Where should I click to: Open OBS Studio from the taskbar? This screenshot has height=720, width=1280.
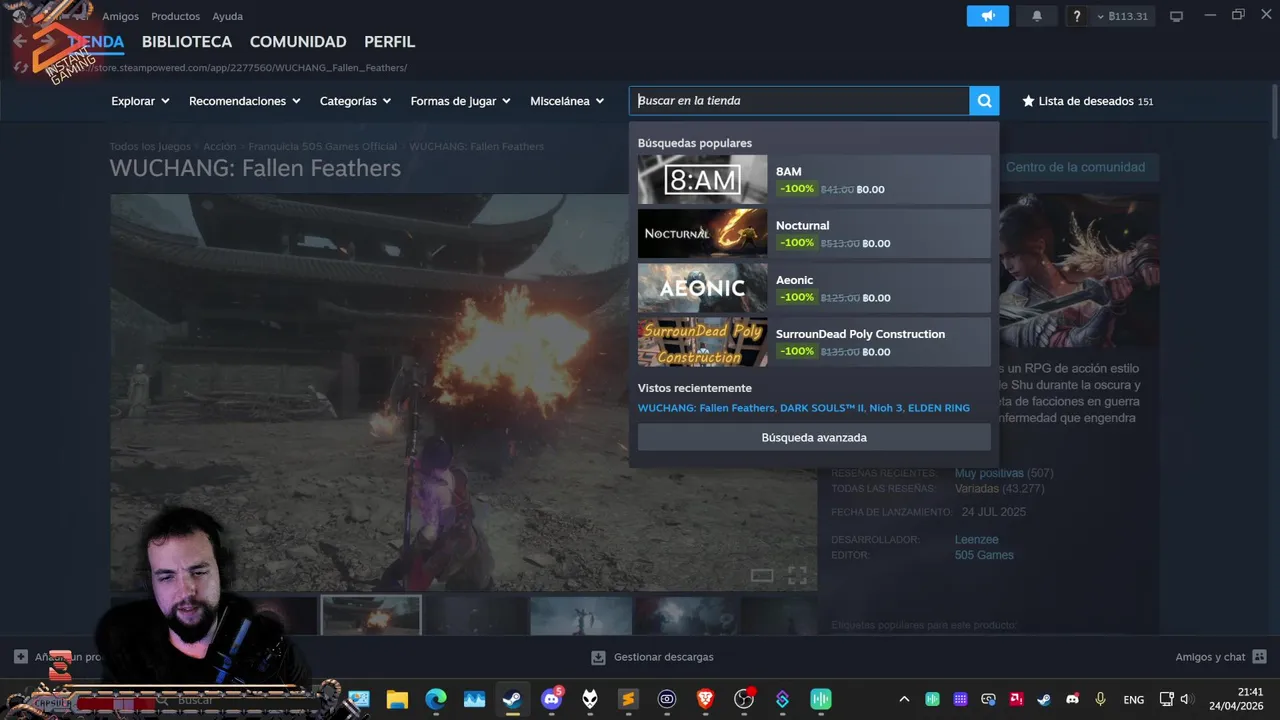[744, 699]
